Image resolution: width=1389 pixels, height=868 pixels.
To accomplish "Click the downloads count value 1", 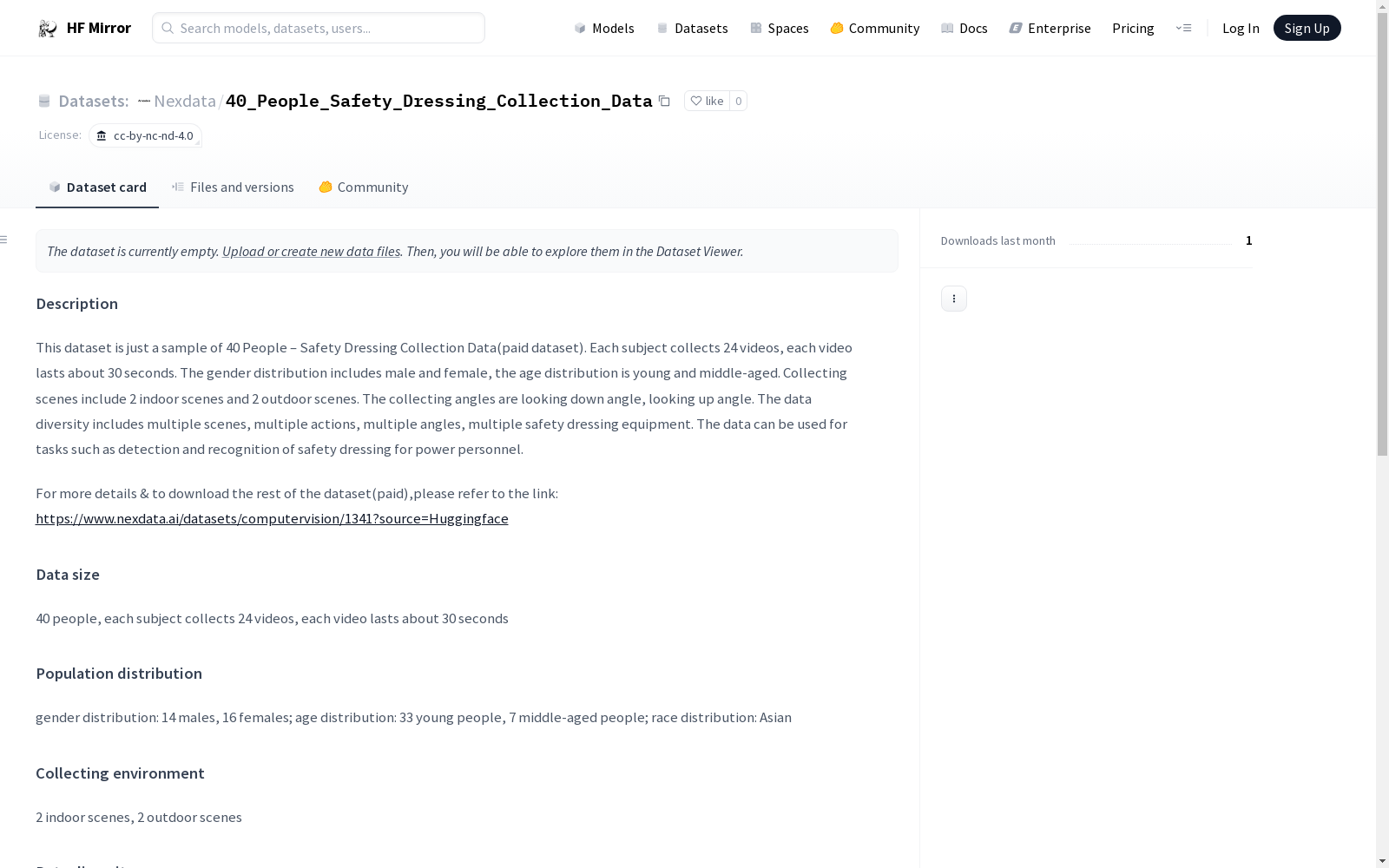I will pyautogui.click(x=1248, y=240).
